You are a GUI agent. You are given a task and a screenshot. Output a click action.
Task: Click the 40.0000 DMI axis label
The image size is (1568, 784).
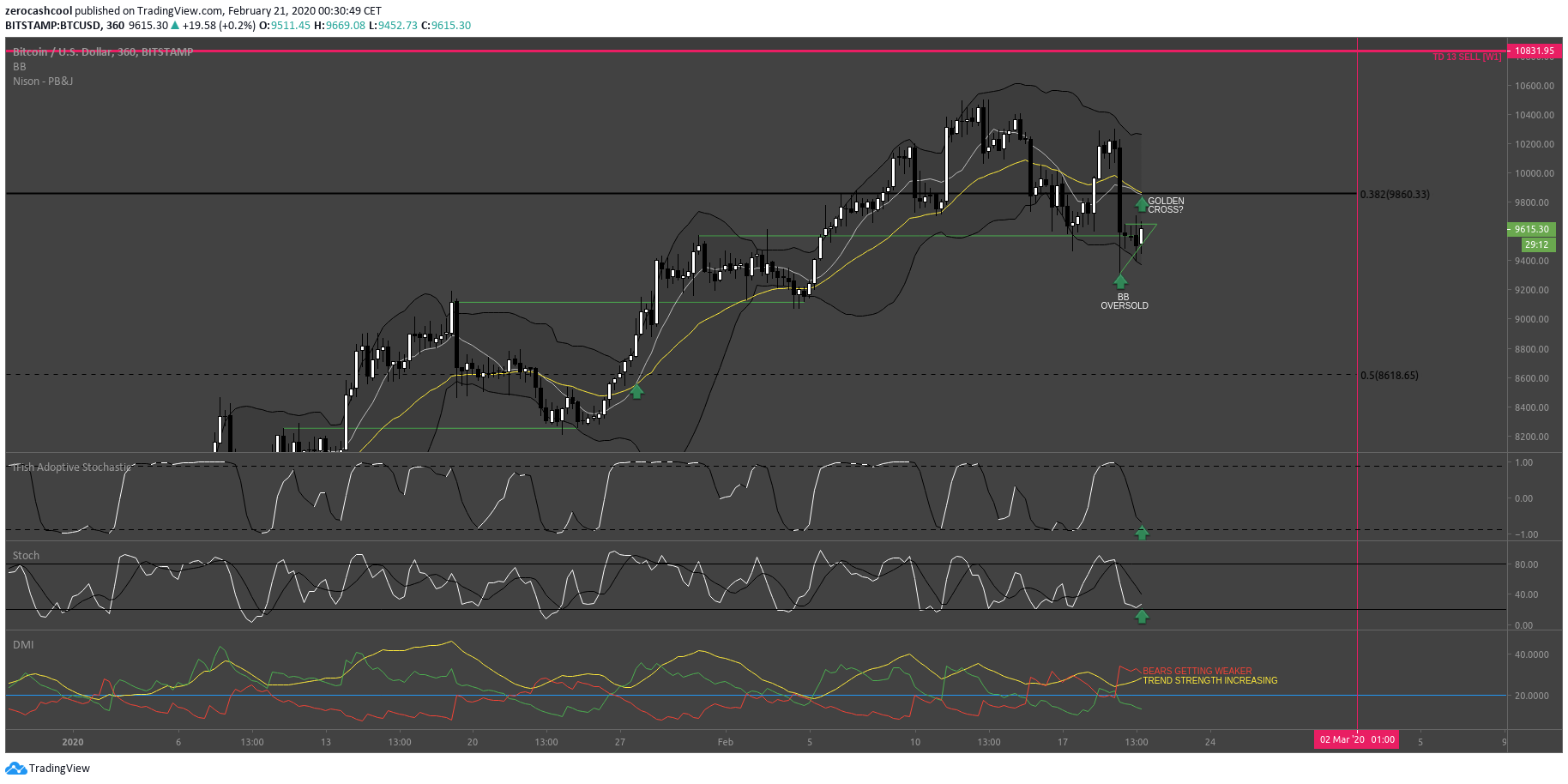click(1532, 654)
